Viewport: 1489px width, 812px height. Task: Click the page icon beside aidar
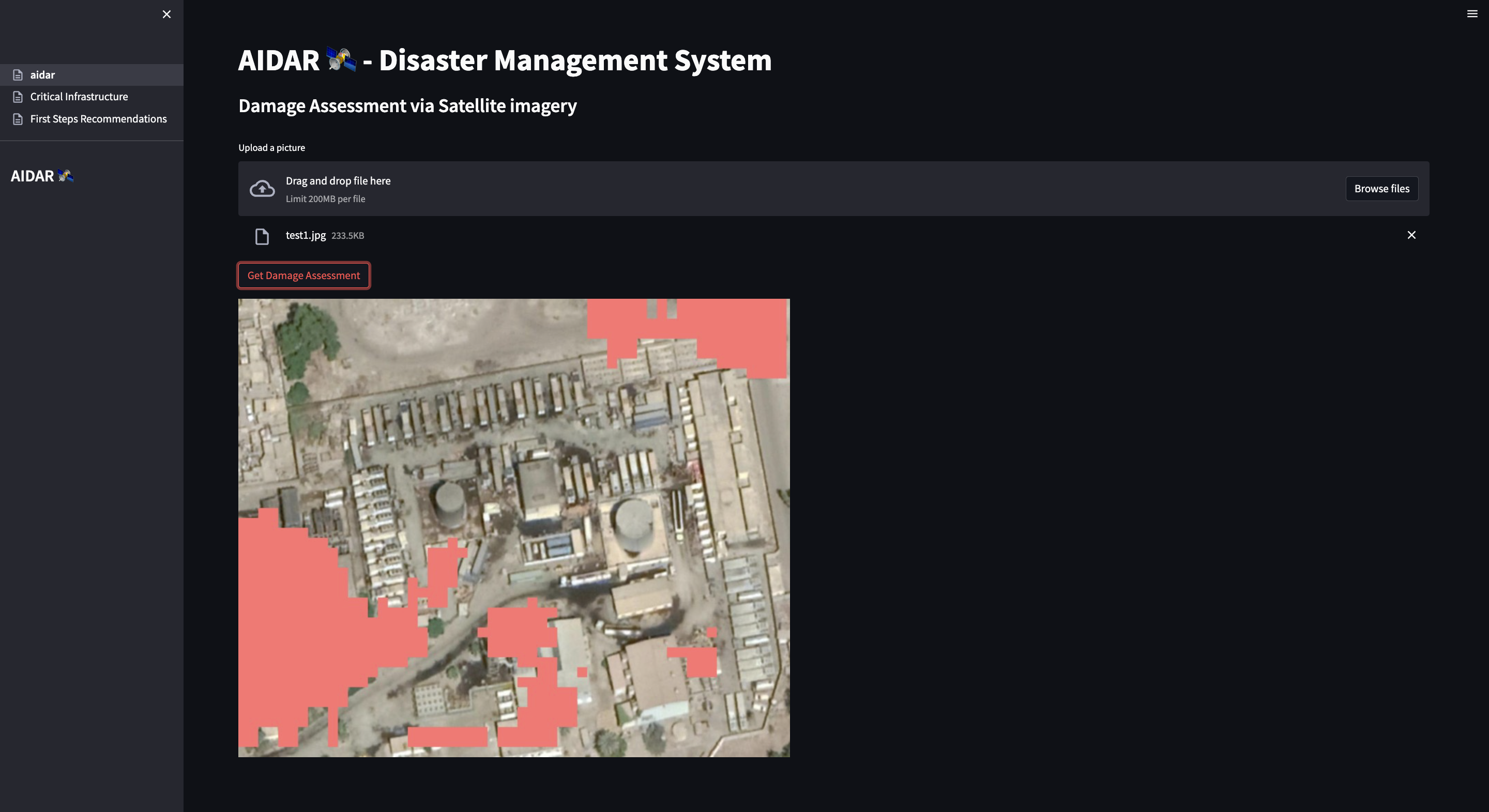click(18, 75)
